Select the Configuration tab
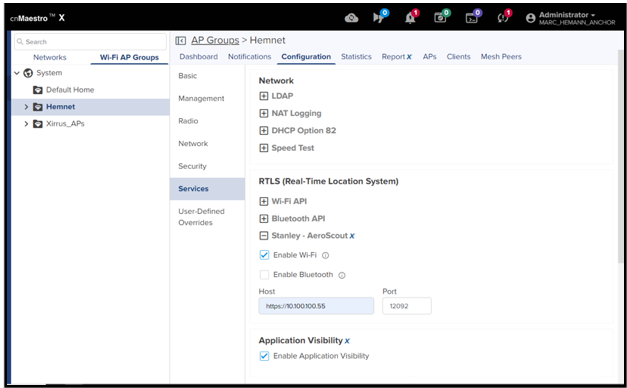627x388 pixels. coord(306,57)
